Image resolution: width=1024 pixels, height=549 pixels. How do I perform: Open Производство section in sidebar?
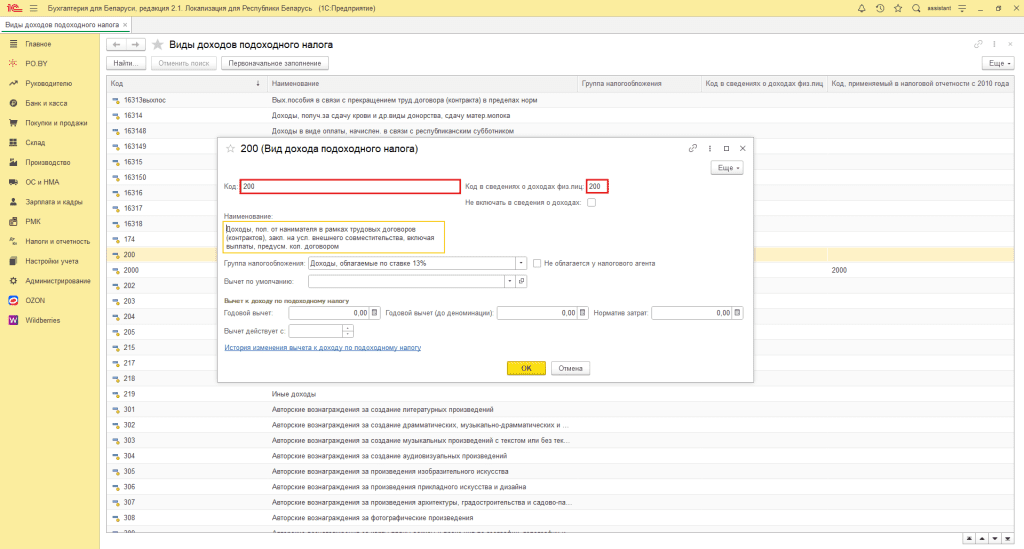click(x=48, y=163)
